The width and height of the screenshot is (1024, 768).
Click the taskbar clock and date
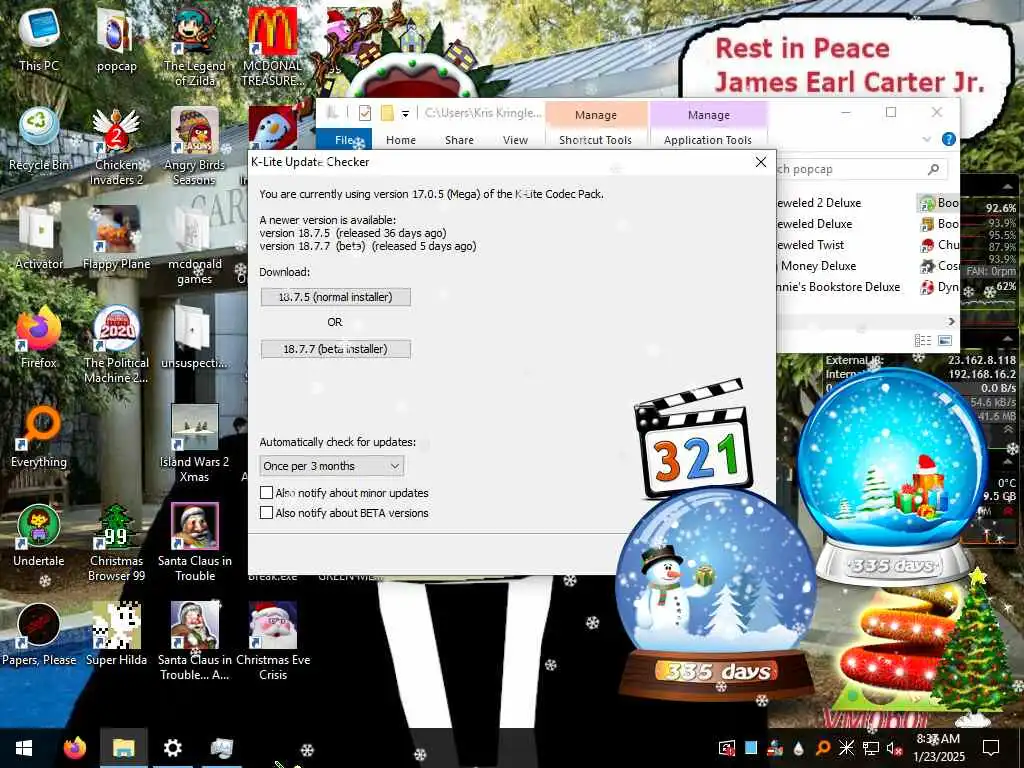[x=938, y=748]
